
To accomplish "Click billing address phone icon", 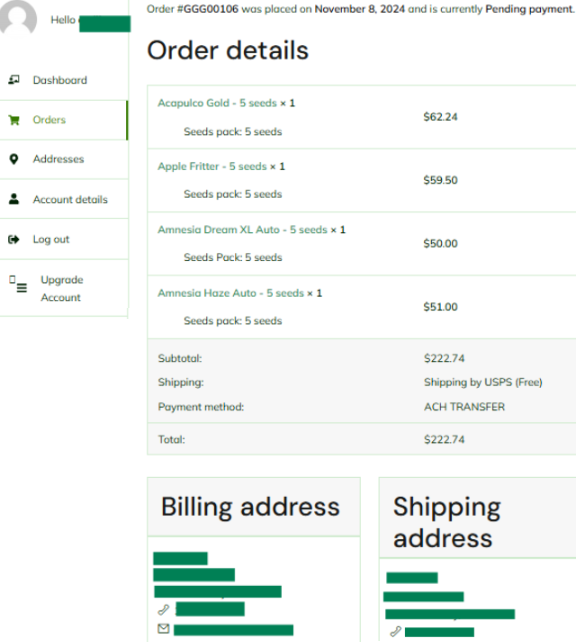I will tap(163, 610).
